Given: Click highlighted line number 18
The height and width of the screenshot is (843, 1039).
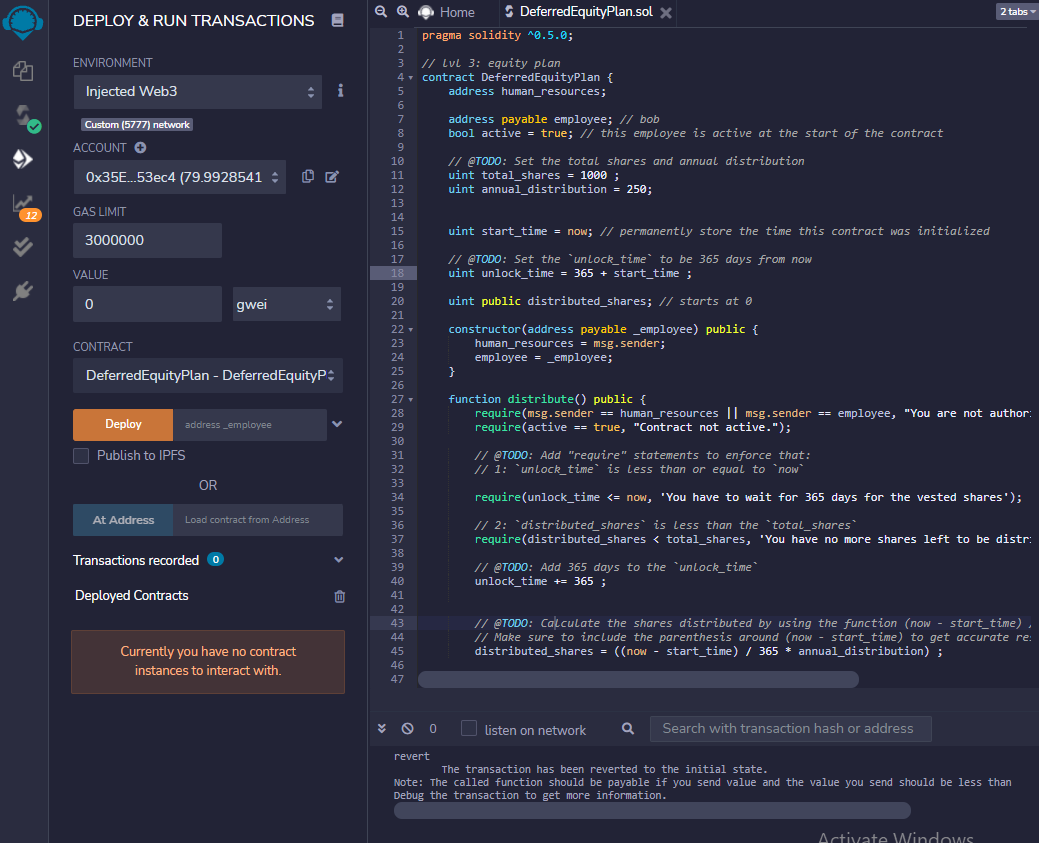Looking at the screenshot, I should (x=398, y=273).
